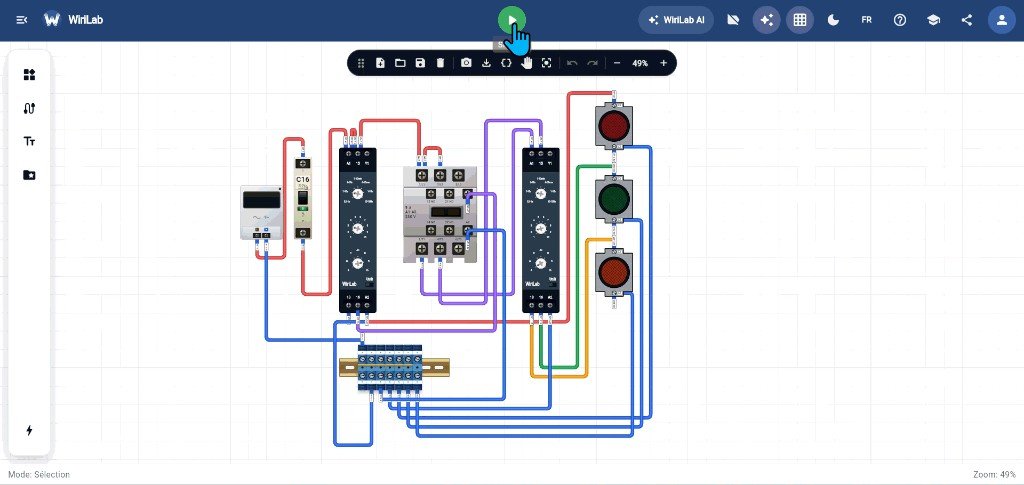Select the right WiriLab timer relay
The image size is (1024, 485).
tap(541, 230)
